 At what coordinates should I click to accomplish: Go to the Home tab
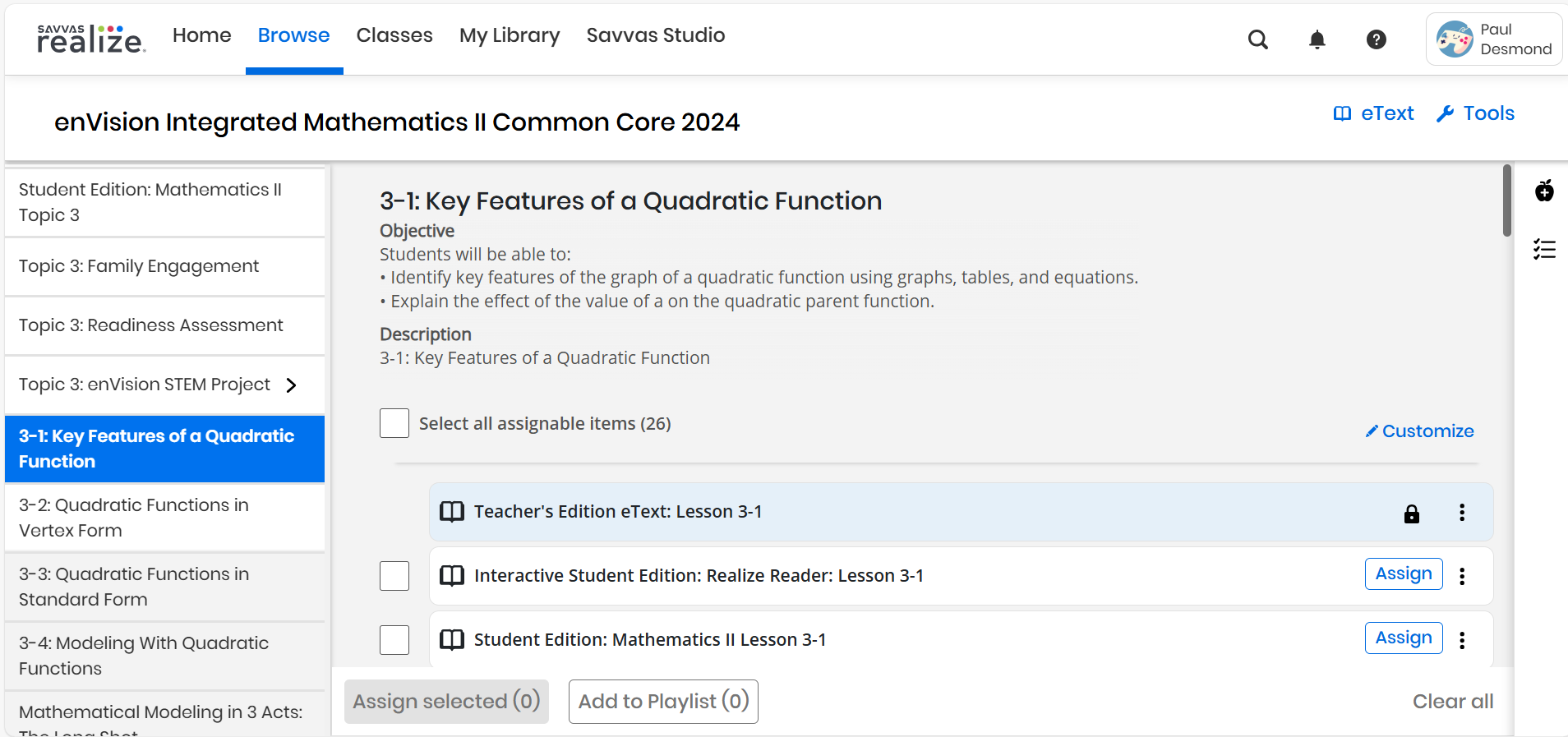tap(202, 35)
